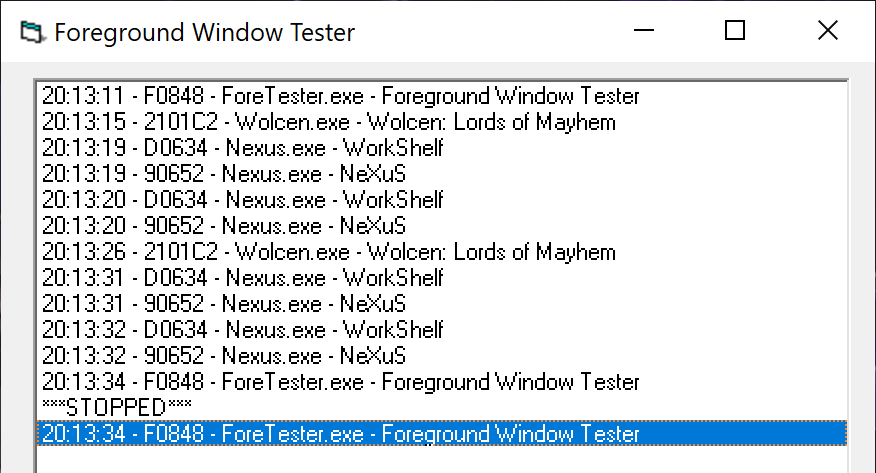Click the highlighted 20:13:34 ForeTester.exe entry

340,434
